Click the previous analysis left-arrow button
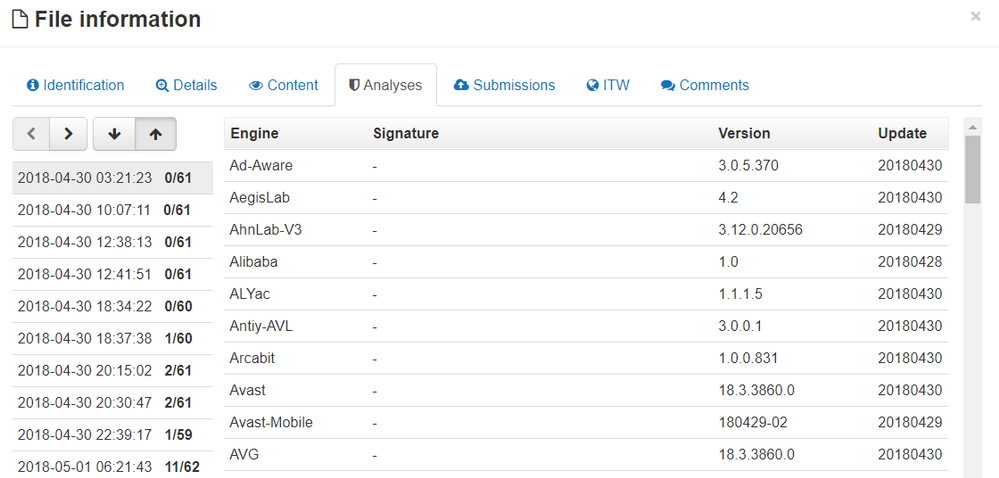 (x=32, y=134)
